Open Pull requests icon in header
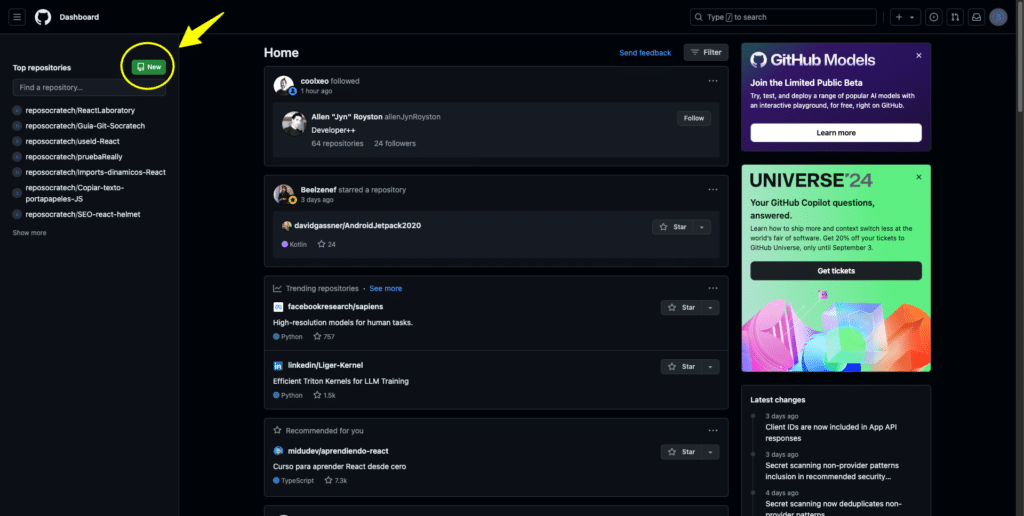The width and height of the screenshot is (1024, 516). point(955,17)
